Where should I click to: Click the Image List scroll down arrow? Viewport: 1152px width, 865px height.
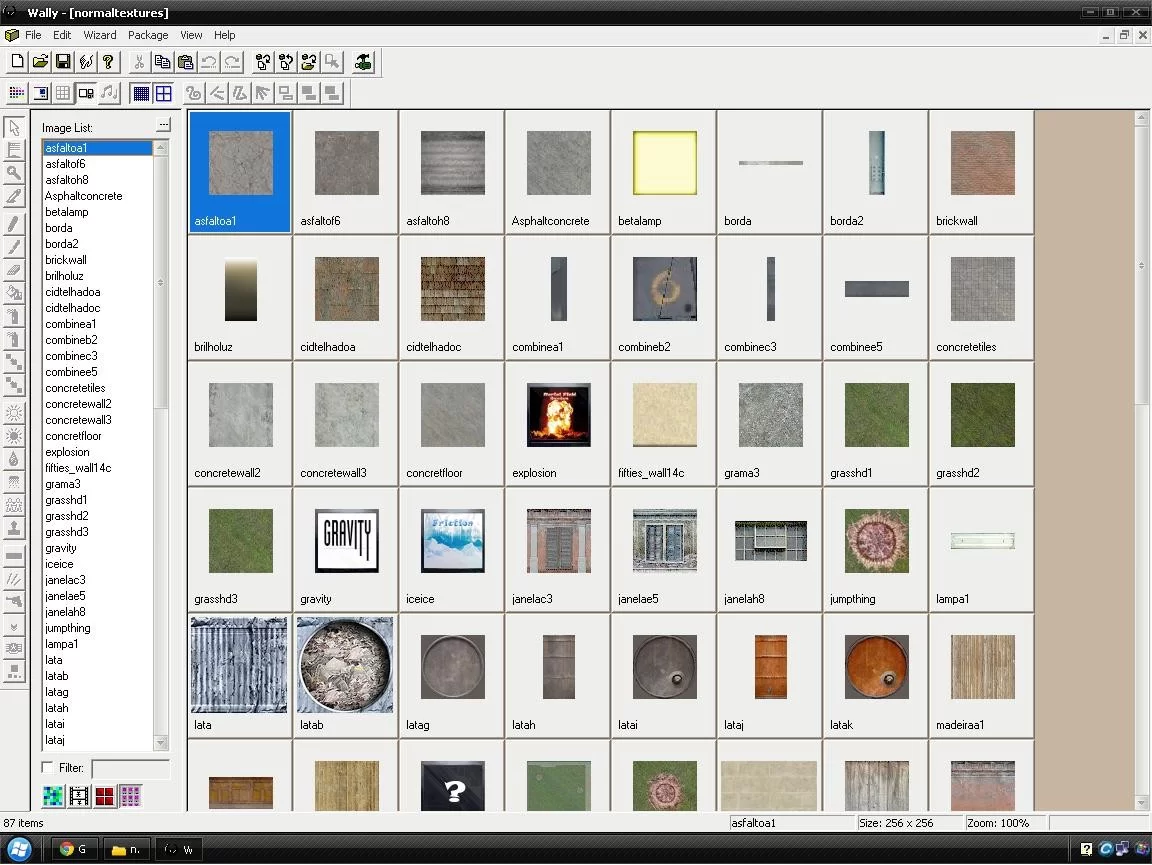(x=161, y=743)
